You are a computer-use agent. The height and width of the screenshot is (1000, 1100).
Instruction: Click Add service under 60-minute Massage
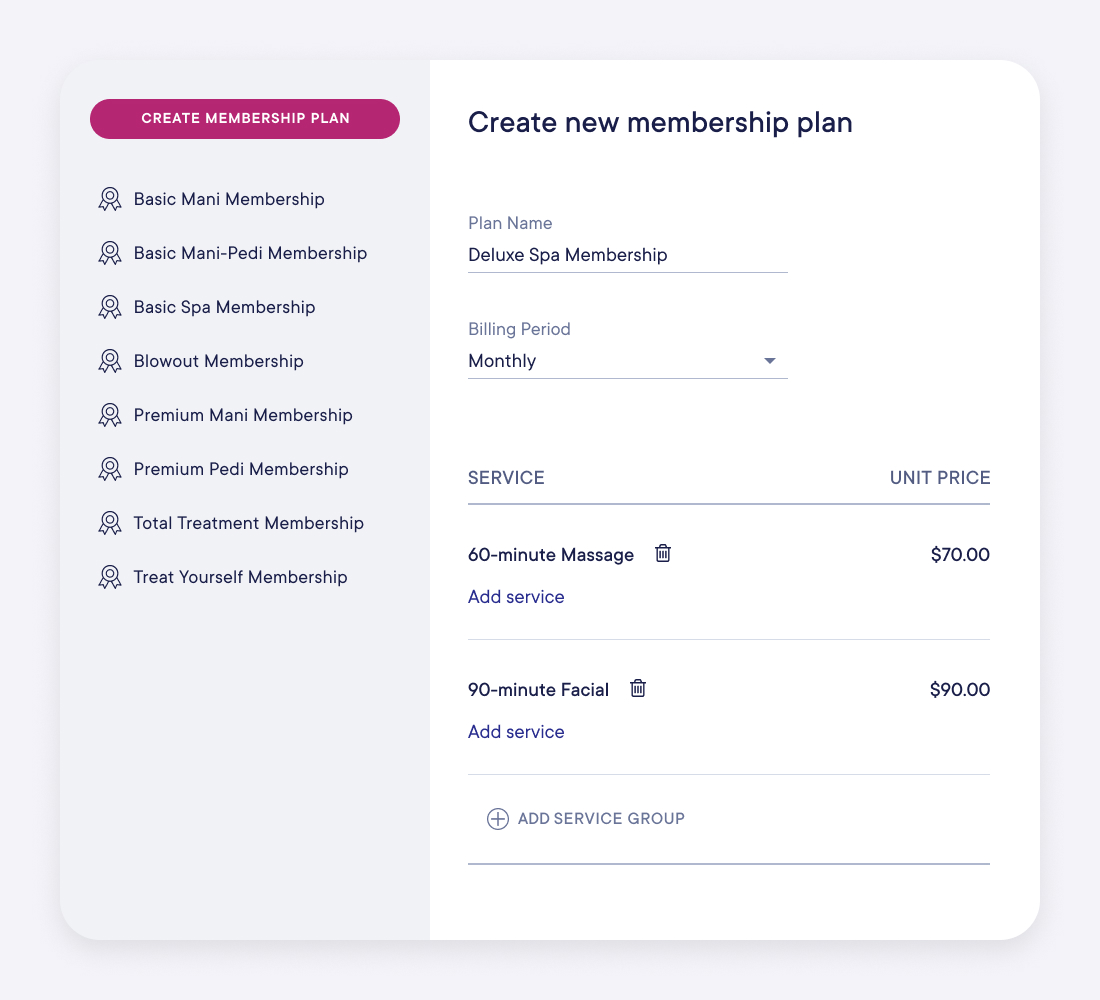click(x=516, y=596)
